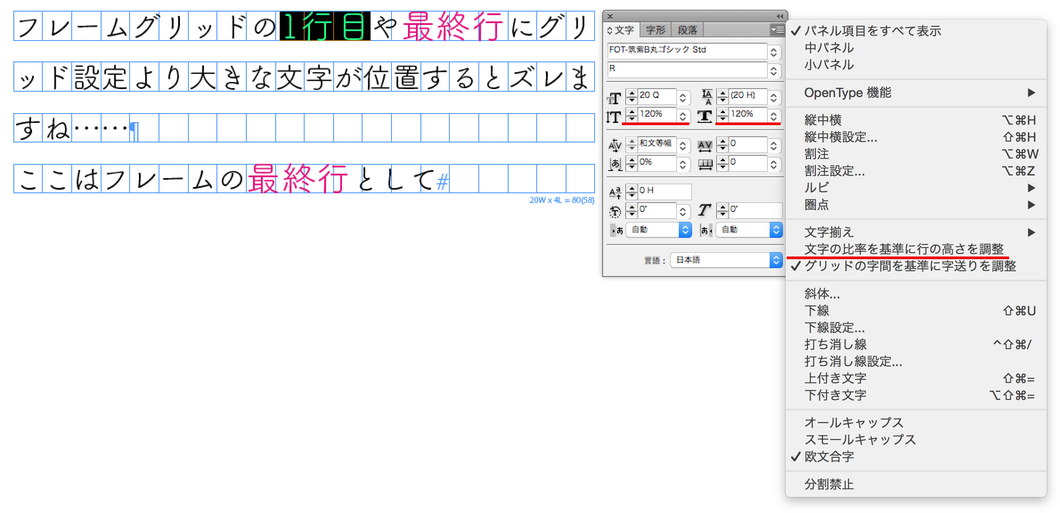This screenshot has width=1060, height=513.
Task: Toggle 欧文合字 checked menu item
Action: pos(915,456)
